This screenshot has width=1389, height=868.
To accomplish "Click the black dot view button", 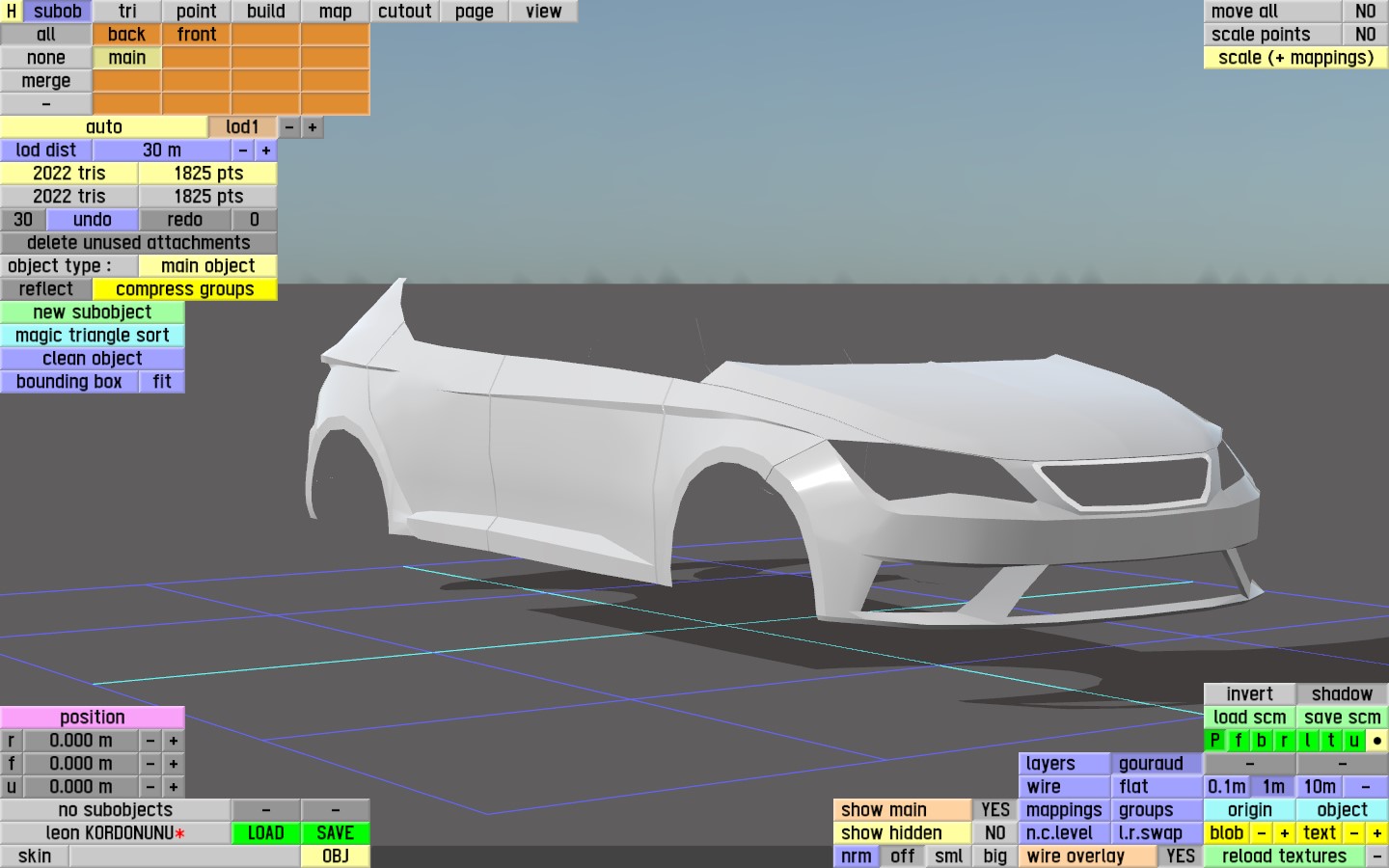I will [x=1377, y=741].
